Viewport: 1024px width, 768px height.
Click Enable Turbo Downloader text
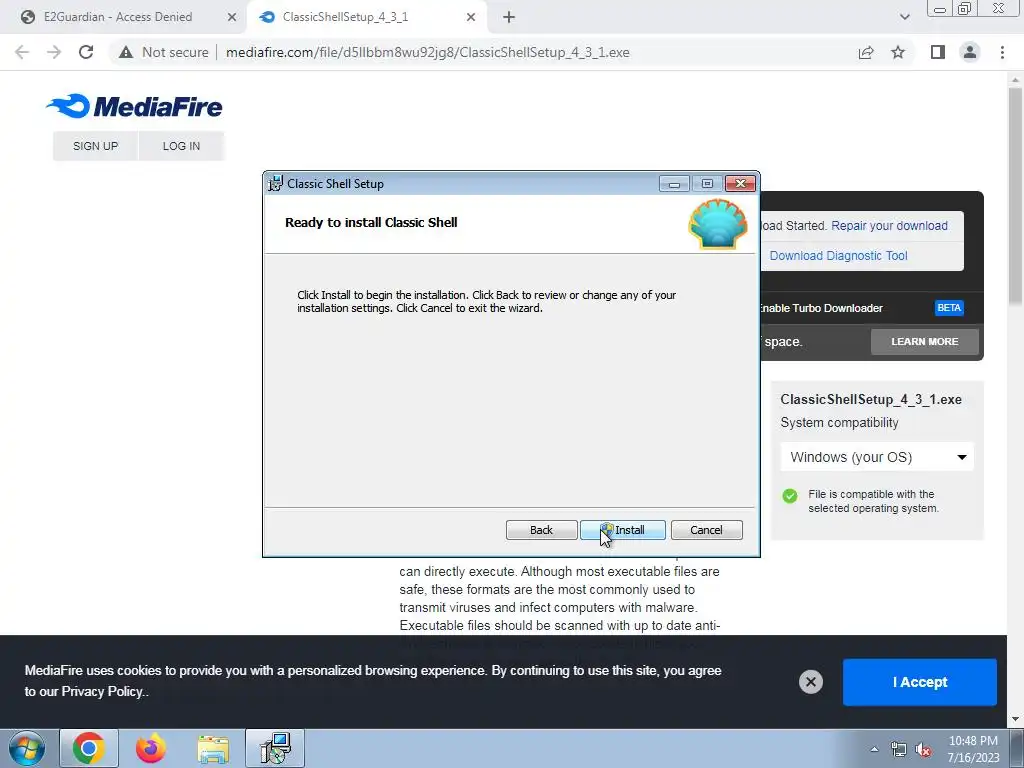click(x=821, y=308)
